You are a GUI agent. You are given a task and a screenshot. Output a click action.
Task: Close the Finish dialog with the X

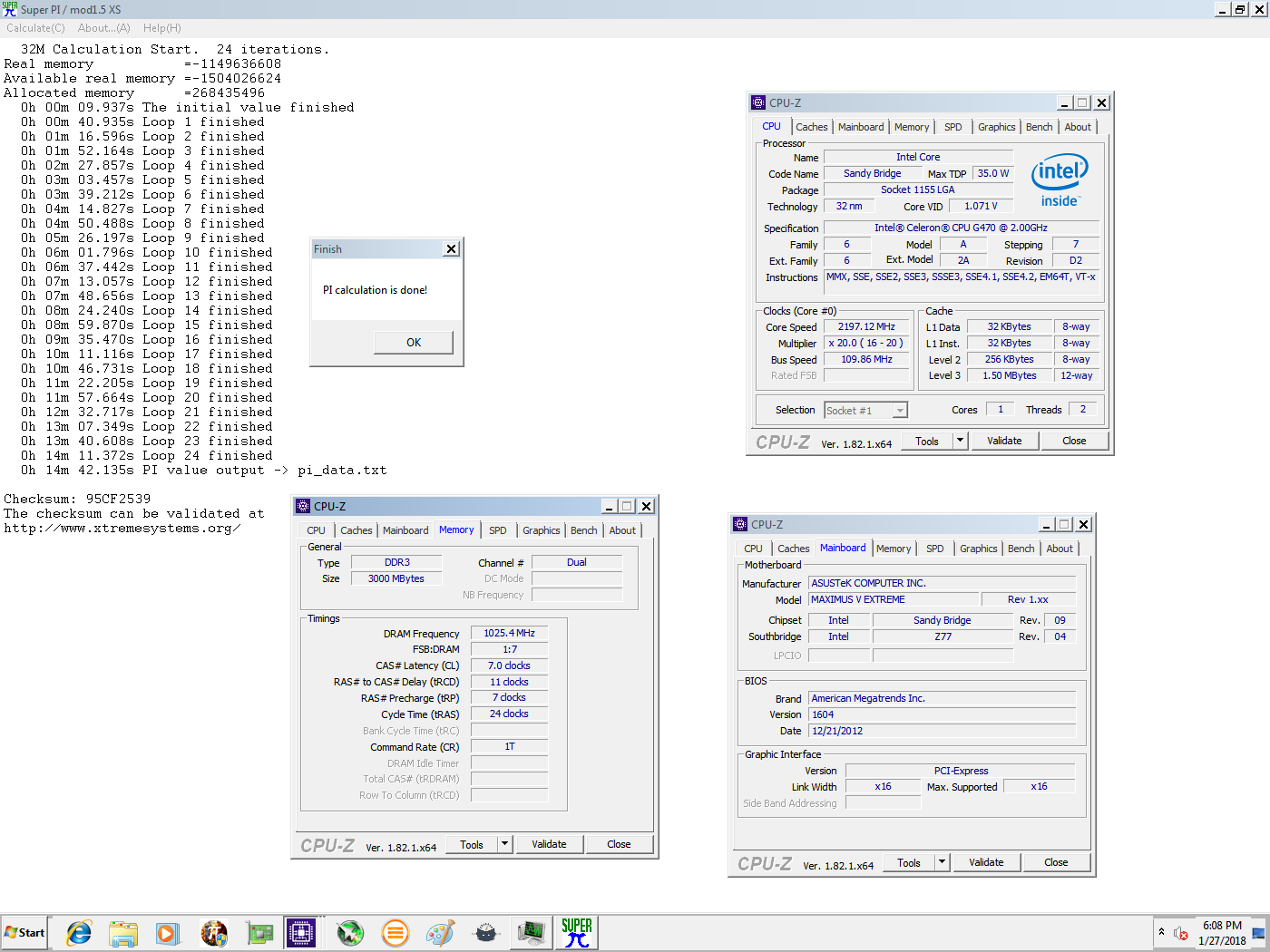click(x=451, y=248)
